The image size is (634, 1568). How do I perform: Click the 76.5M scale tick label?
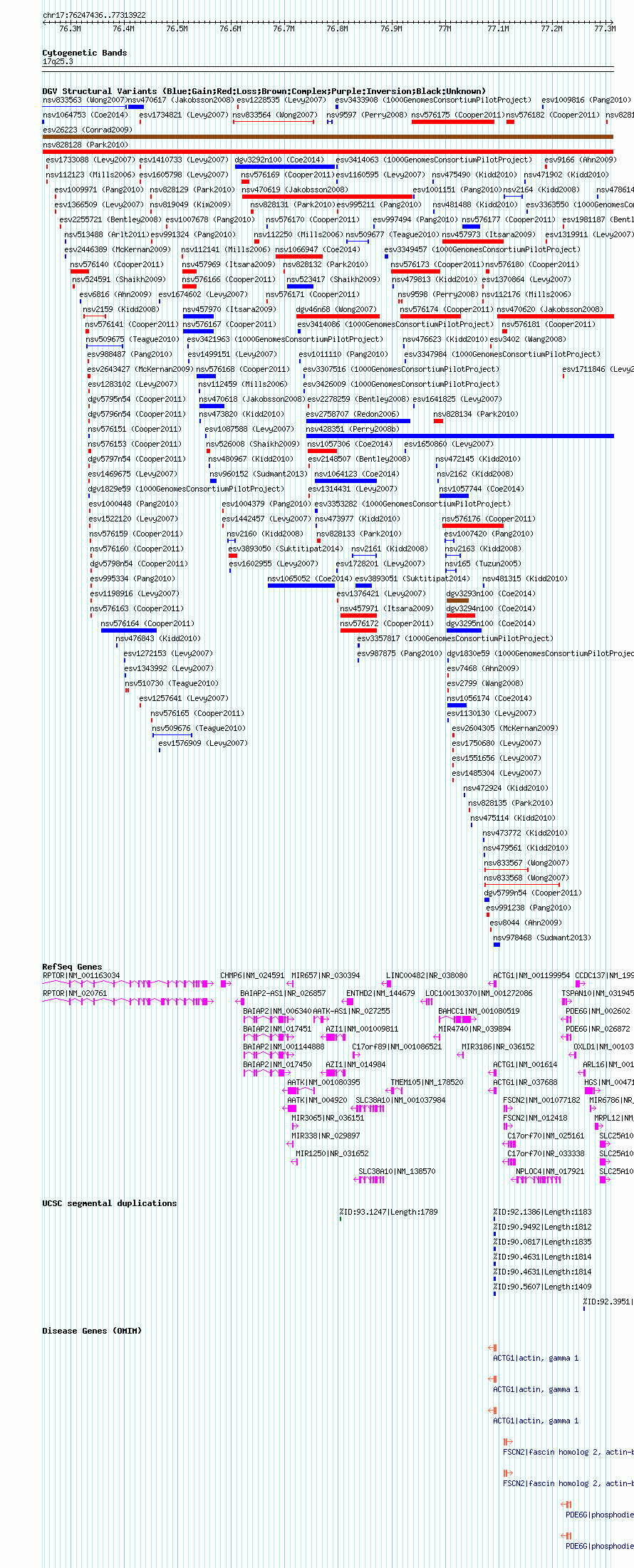click(177, 28)
